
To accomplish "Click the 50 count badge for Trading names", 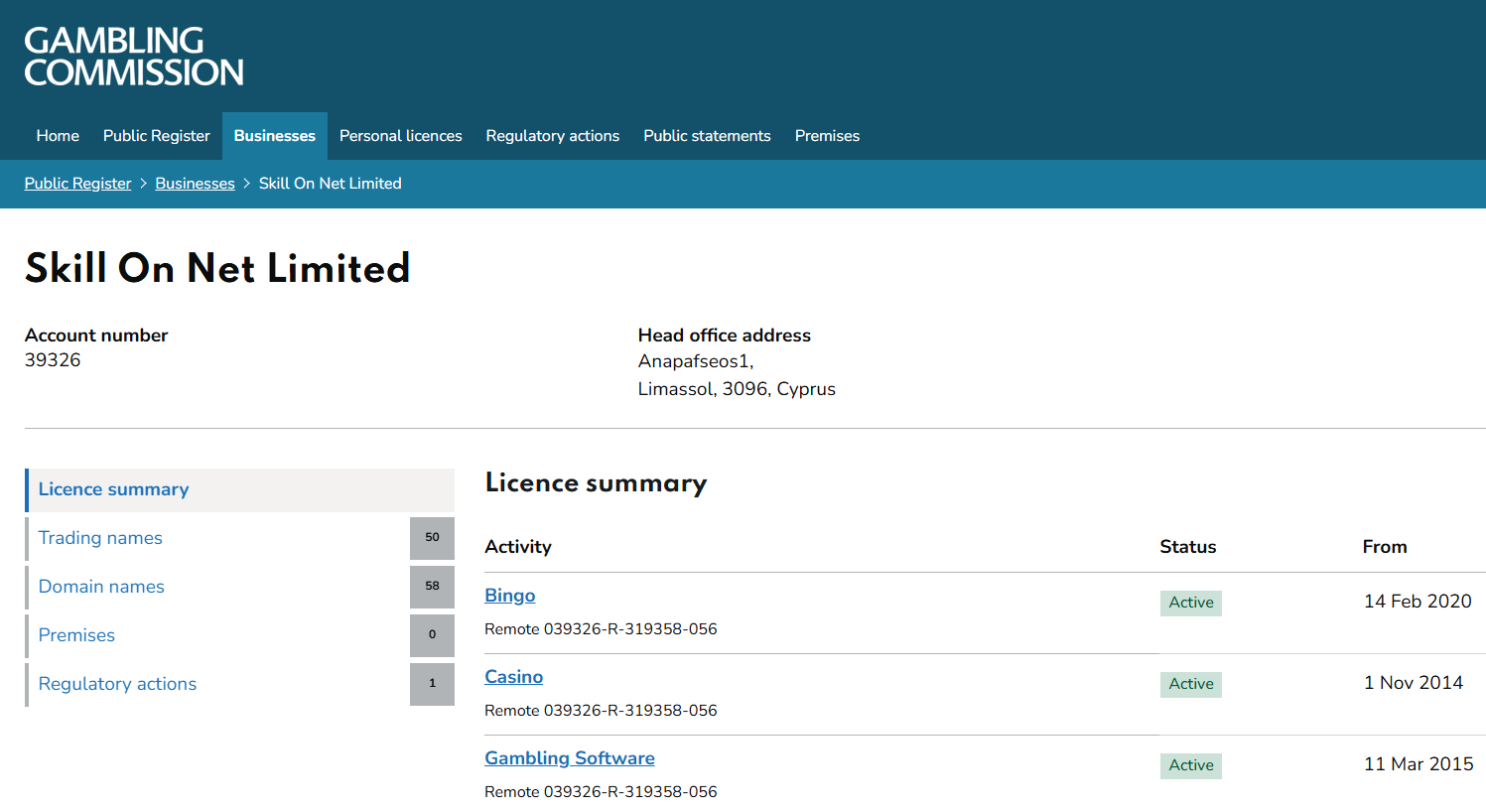I will pyautogui.click(x=432, y=538).
